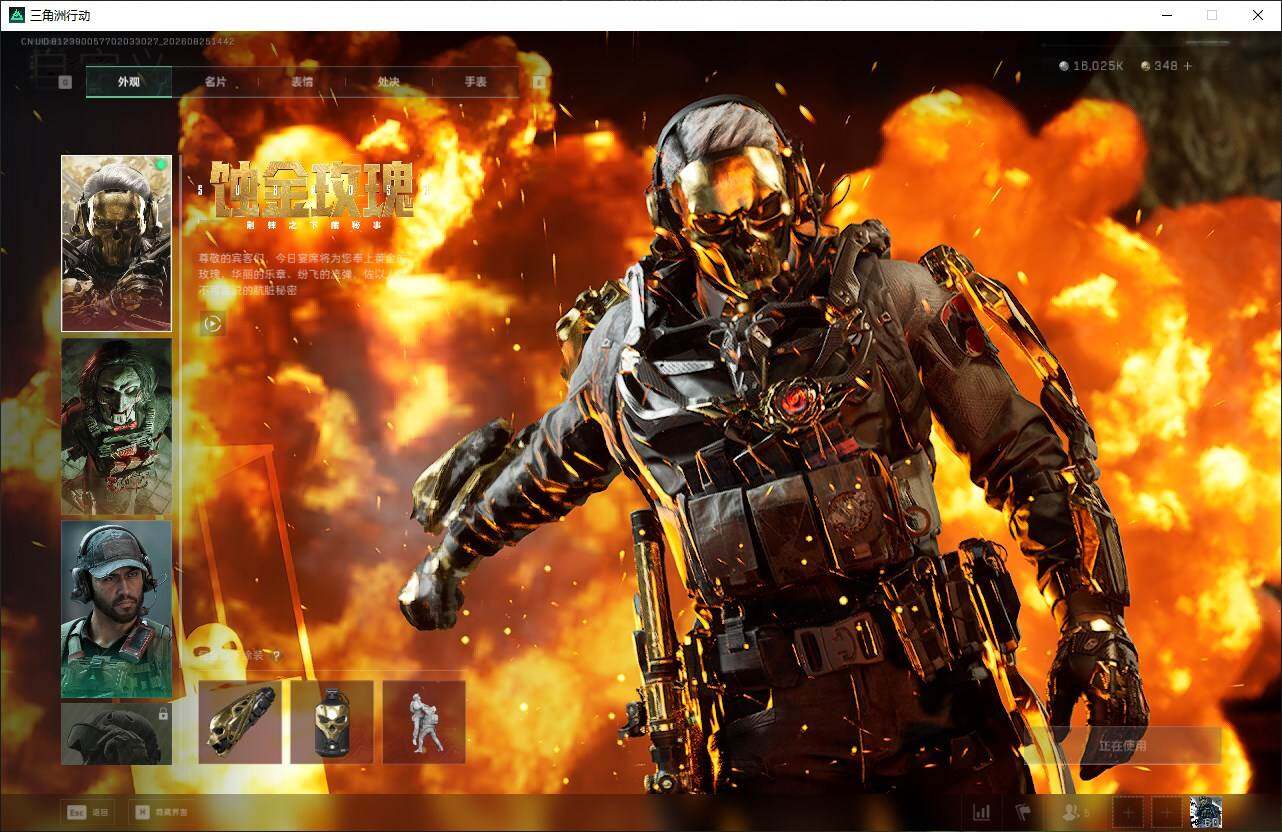Click the 三角洲行动 app icon in the title bar

click(16, 15)
